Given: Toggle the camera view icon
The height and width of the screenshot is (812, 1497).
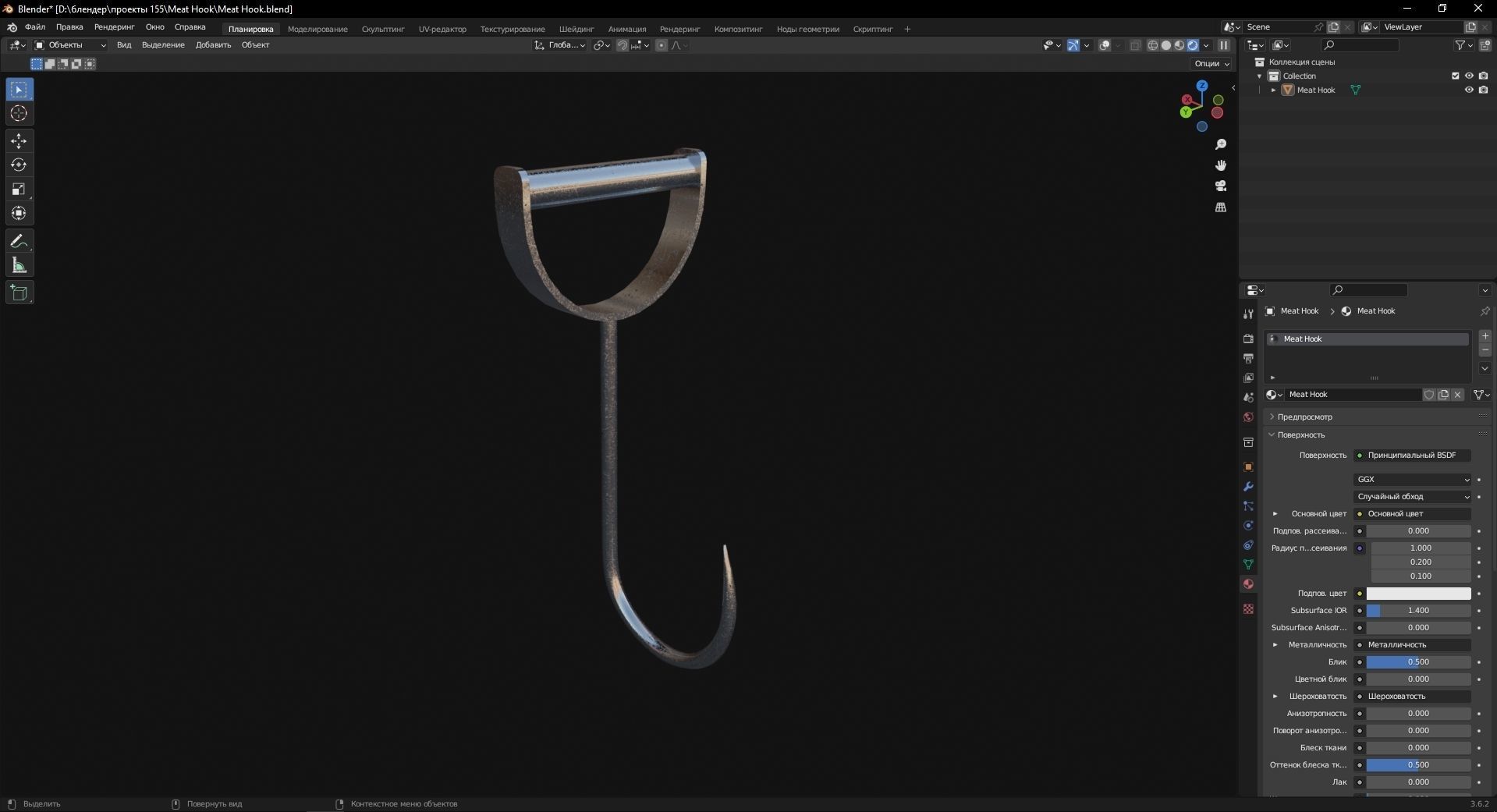Looking at the screenshot, I should 1221,186.
